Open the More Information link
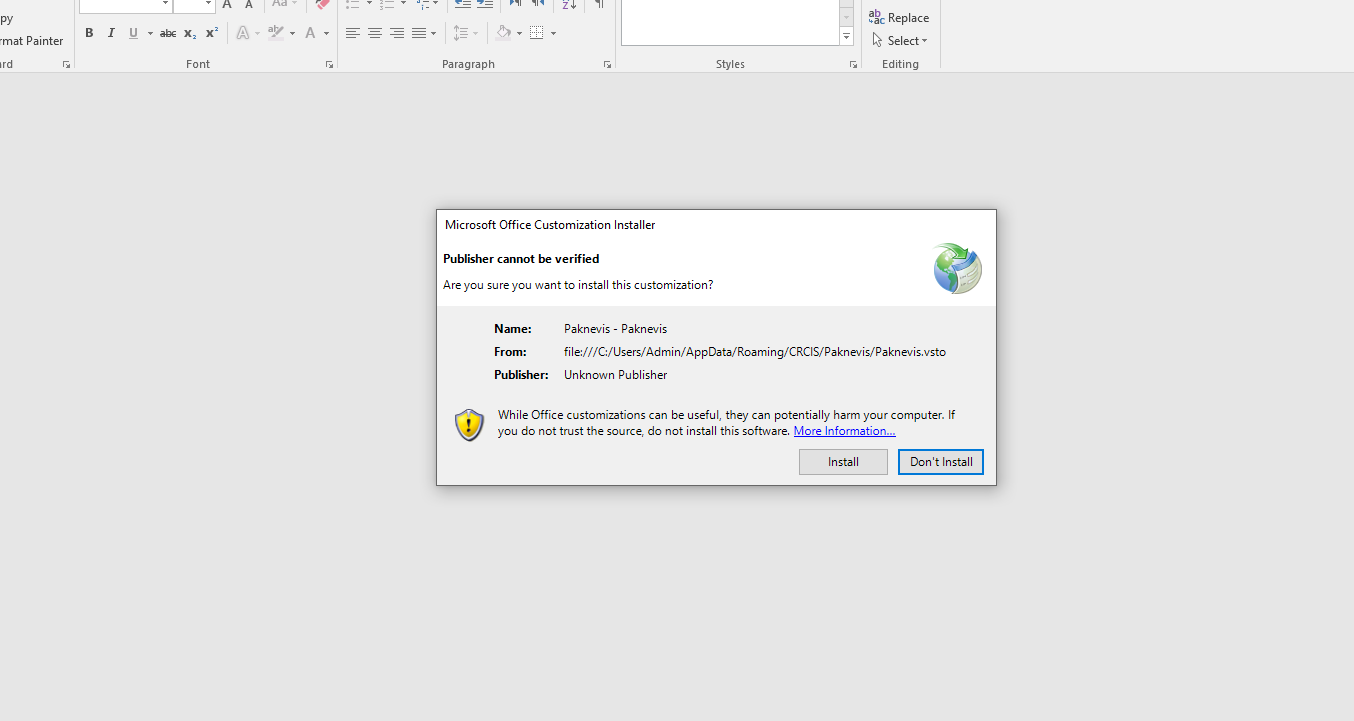This screenshot has width=1354, height=721. 844,431
